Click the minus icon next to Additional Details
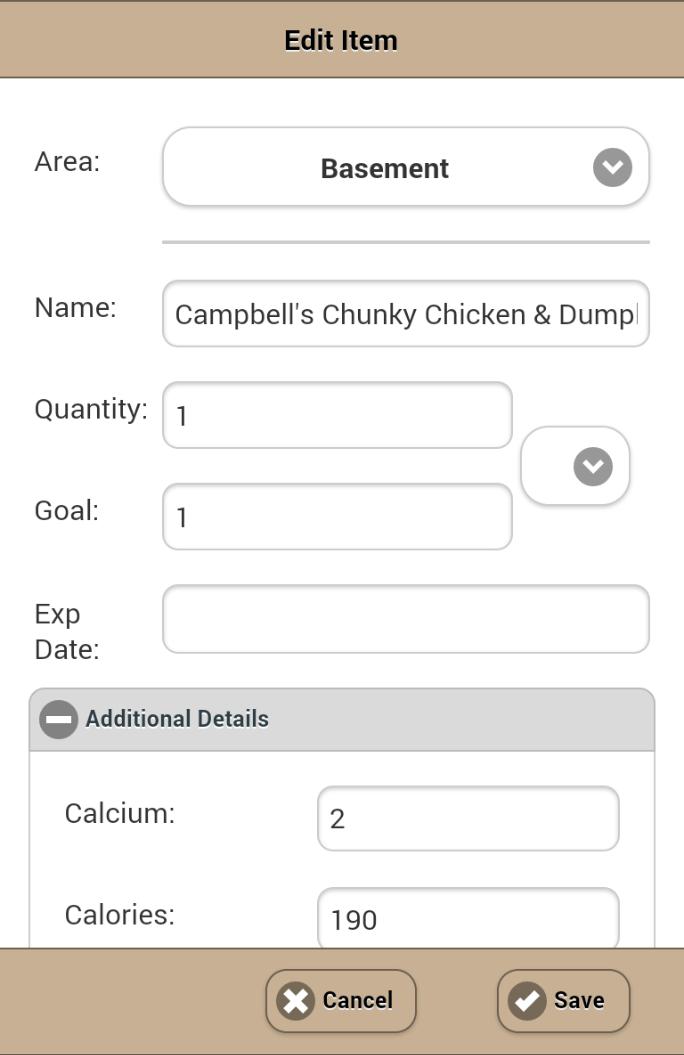 point(58,719)
